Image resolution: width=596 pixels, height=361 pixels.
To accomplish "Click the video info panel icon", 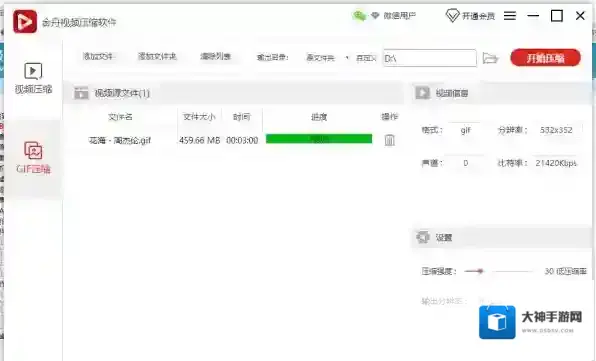I will pos(422,93).
